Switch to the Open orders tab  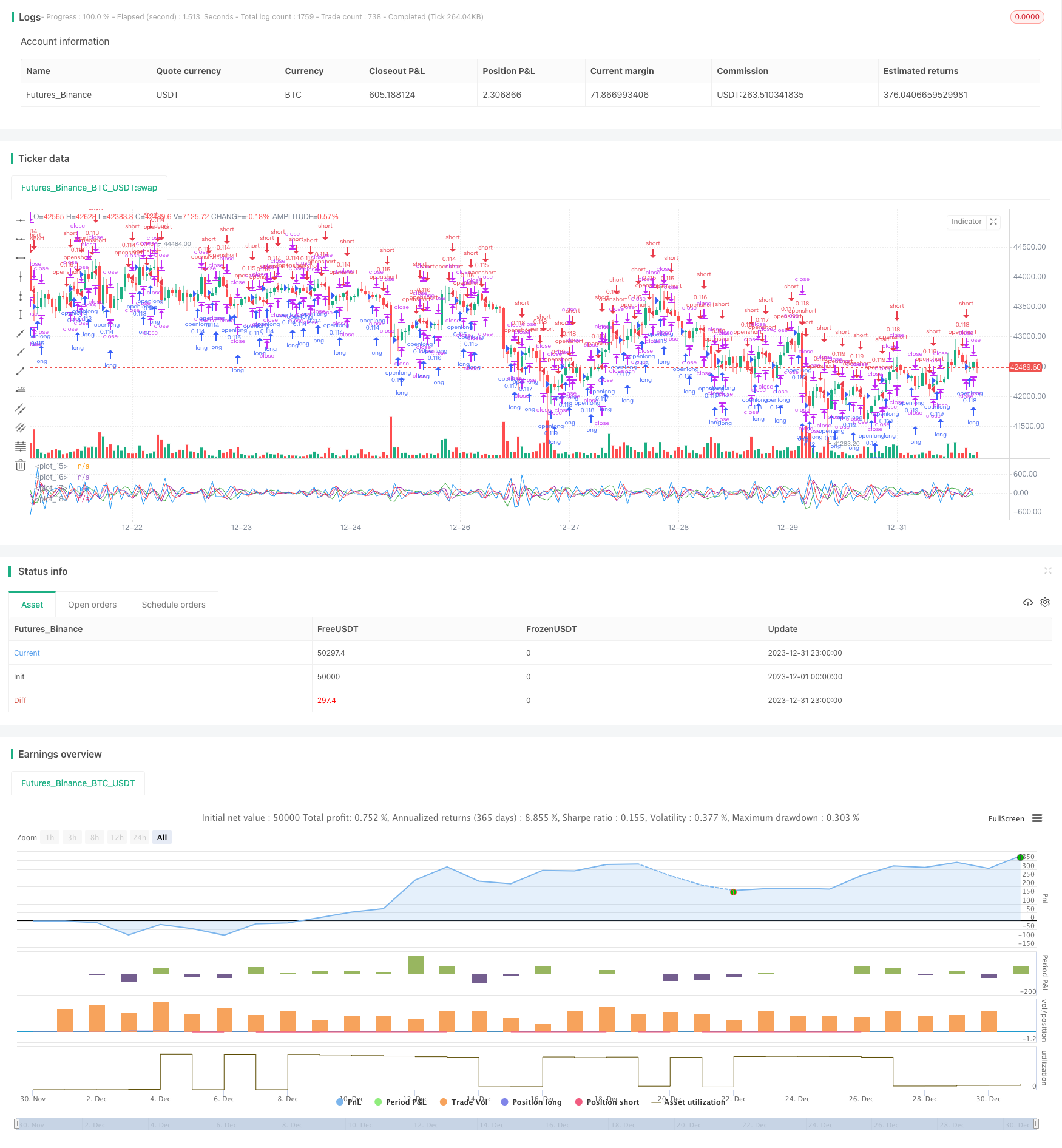(x=92, y=605)
